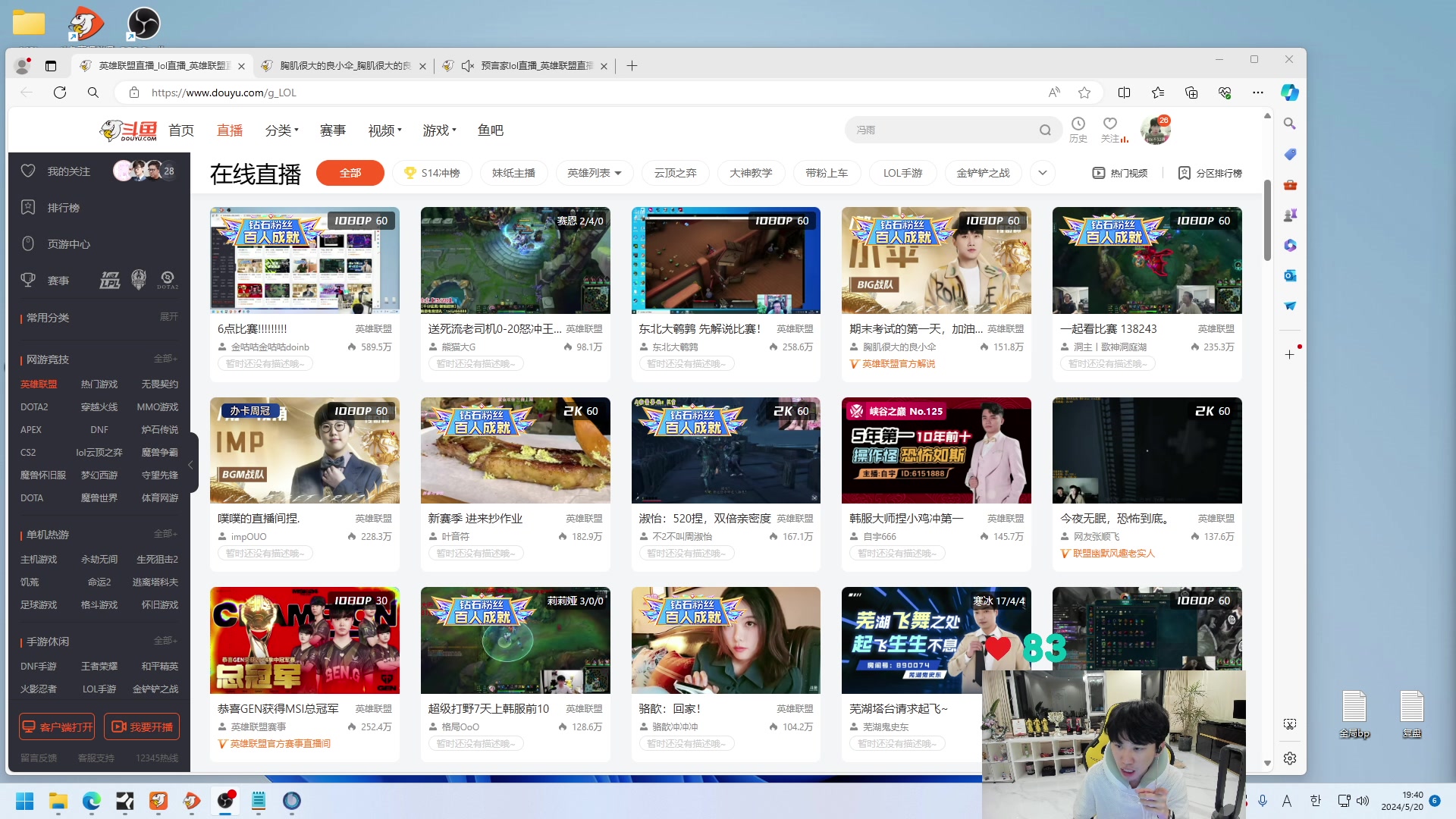The height and width of the screenshot is (819, 1456).
Task: Open the ranking (排行榜) sidebar item
Action: (64, 208)
